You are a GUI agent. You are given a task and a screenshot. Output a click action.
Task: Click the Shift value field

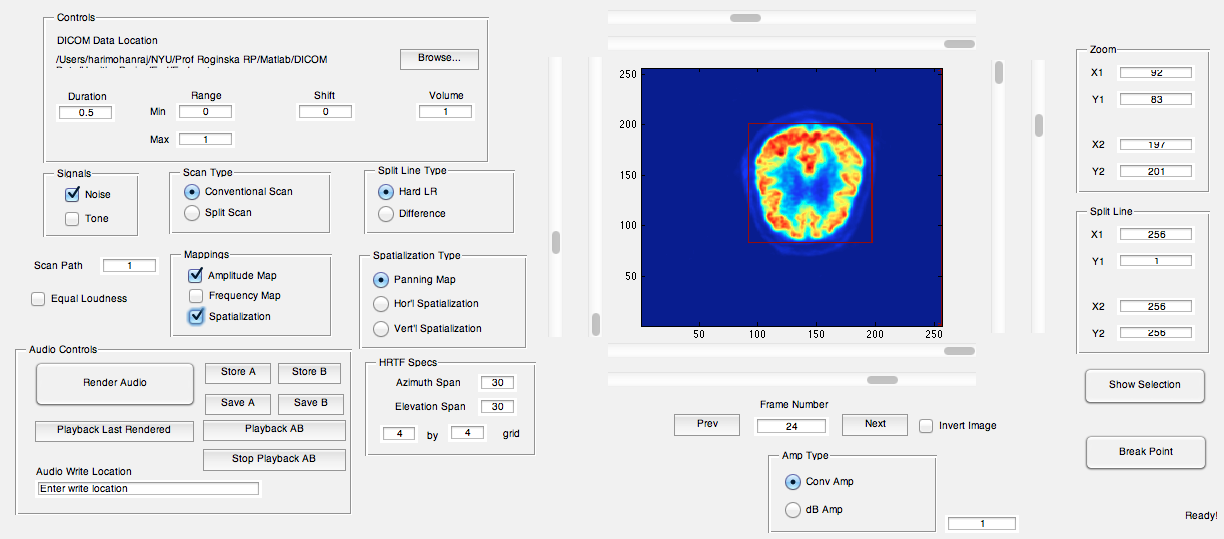(326, 112)
